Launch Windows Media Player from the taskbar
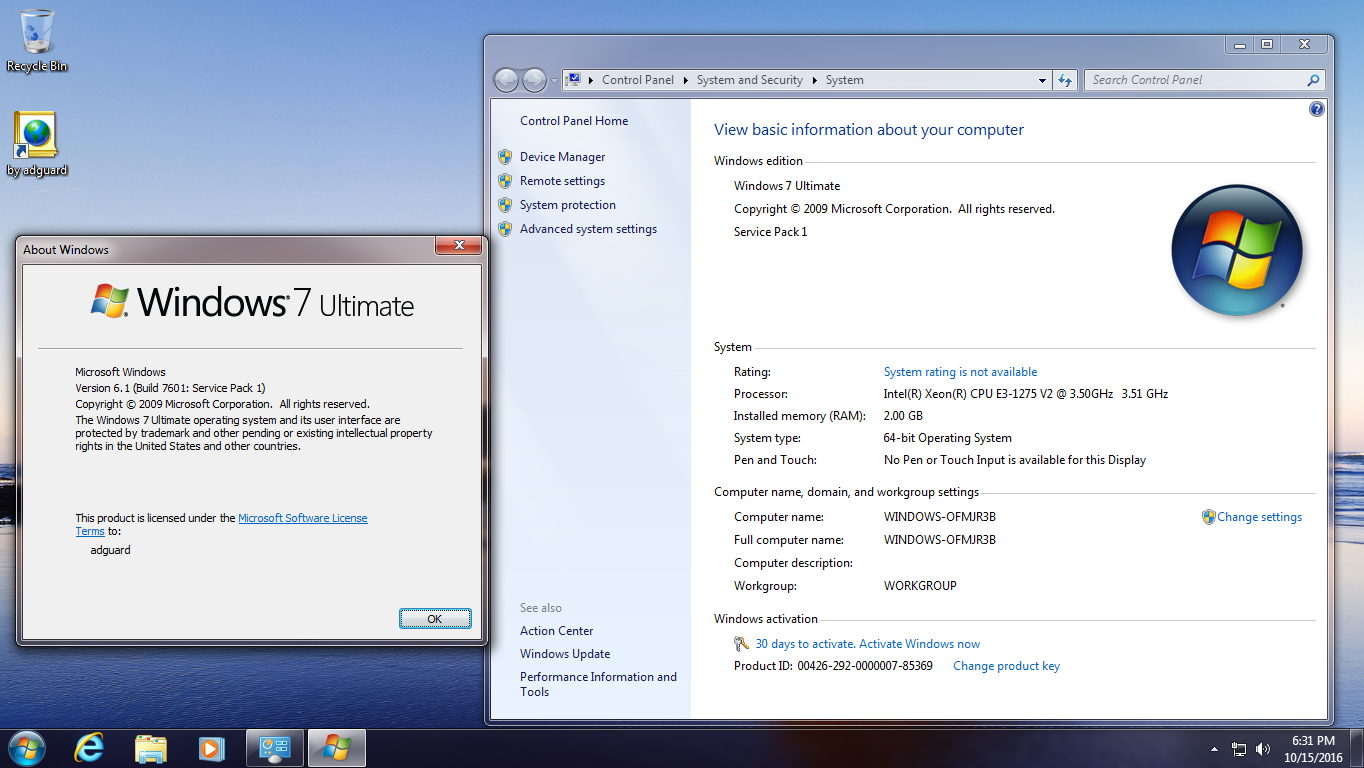Viewport: 1364px width, 768px height. pos(211,748)
